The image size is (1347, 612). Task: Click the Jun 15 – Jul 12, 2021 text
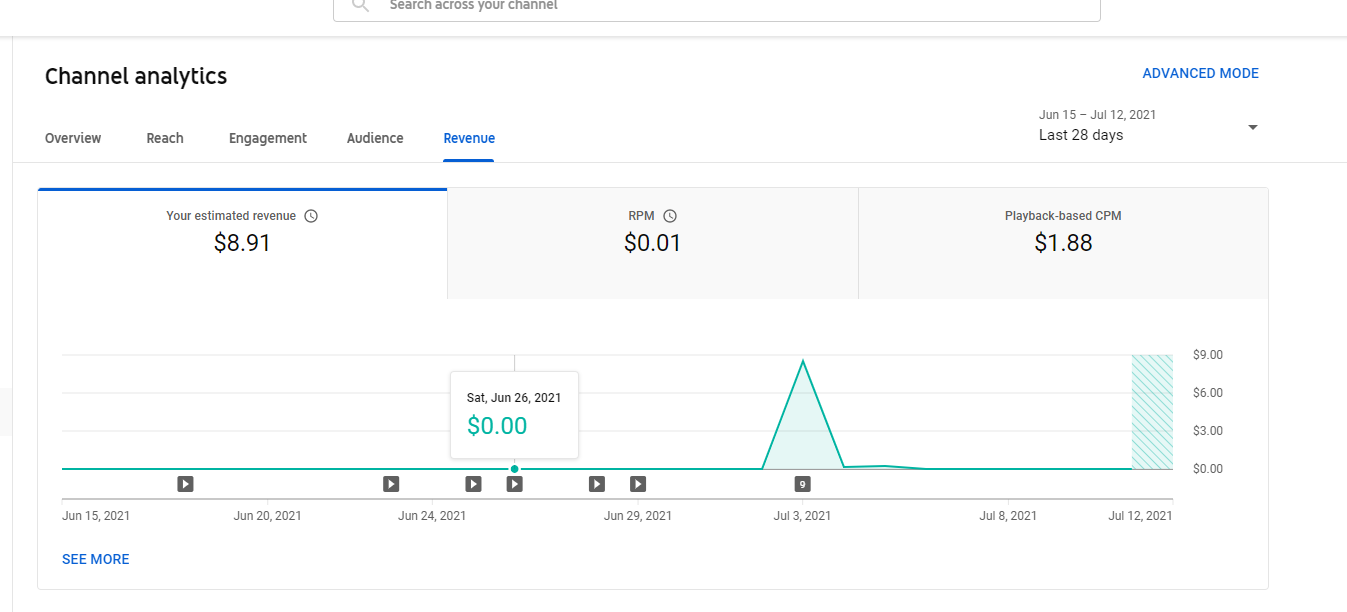1098,115
